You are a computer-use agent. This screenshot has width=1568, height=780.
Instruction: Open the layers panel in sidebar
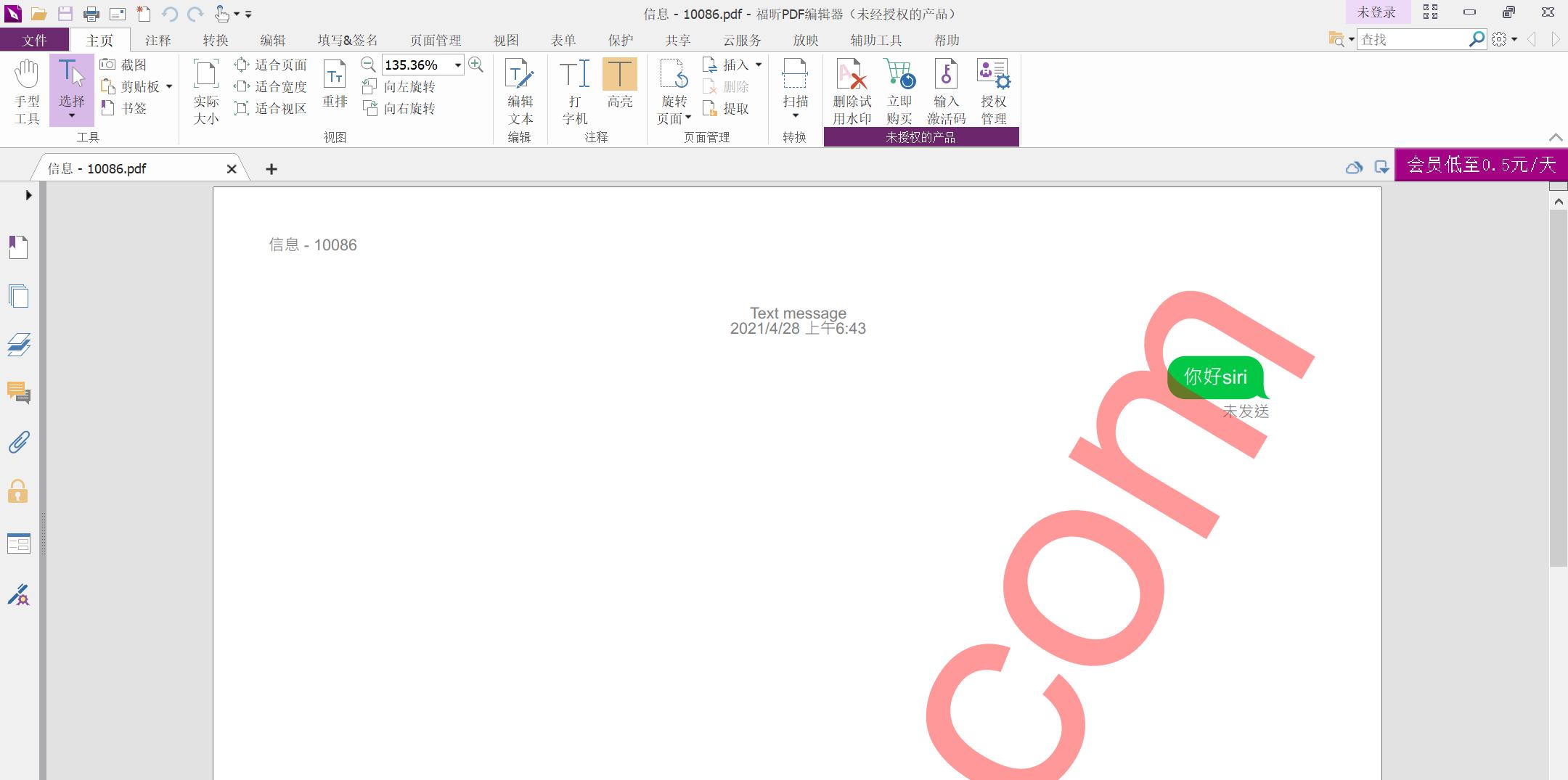point(19,345)
